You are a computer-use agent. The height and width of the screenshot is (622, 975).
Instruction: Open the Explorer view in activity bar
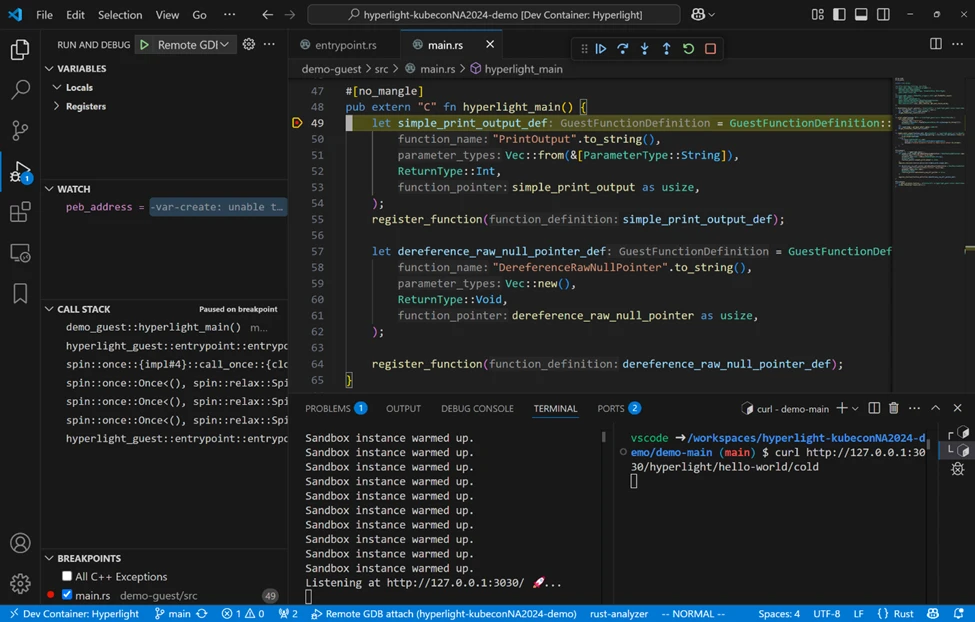[x=20, y=50]
